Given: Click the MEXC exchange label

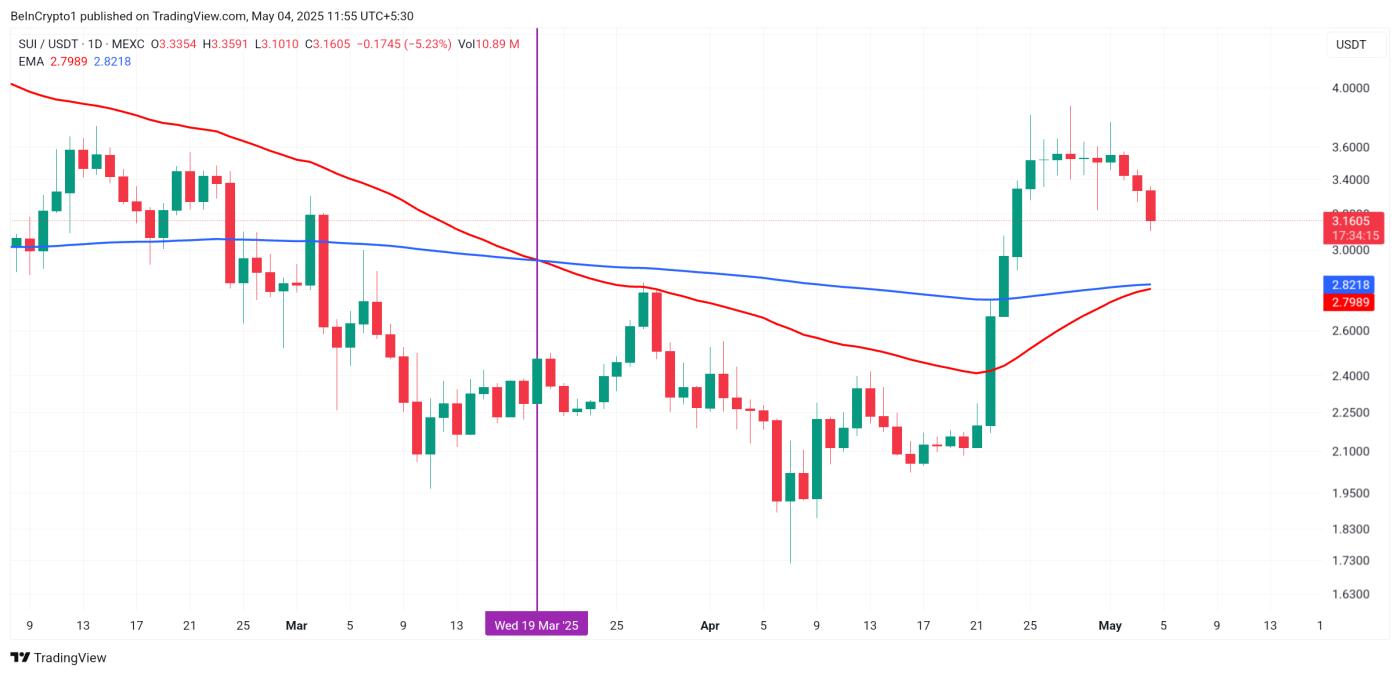Looking at the screenshot, I should [129, 44].
